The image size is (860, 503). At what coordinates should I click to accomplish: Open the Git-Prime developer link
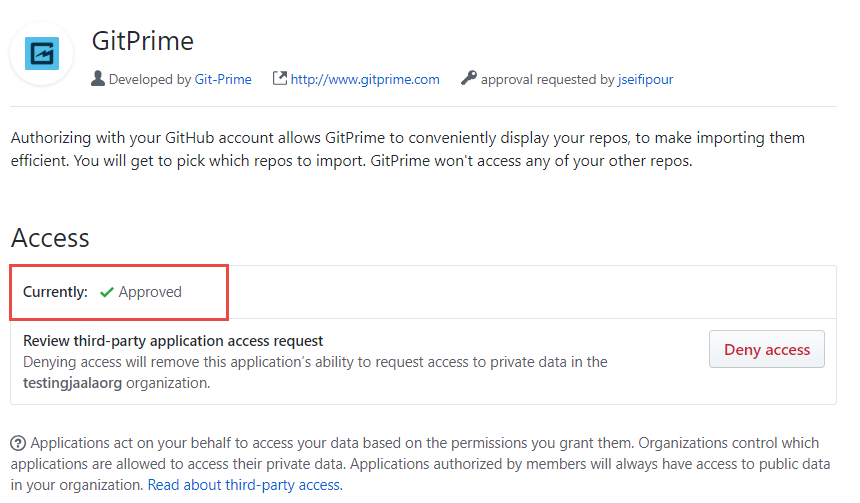[x=223, y=80]
